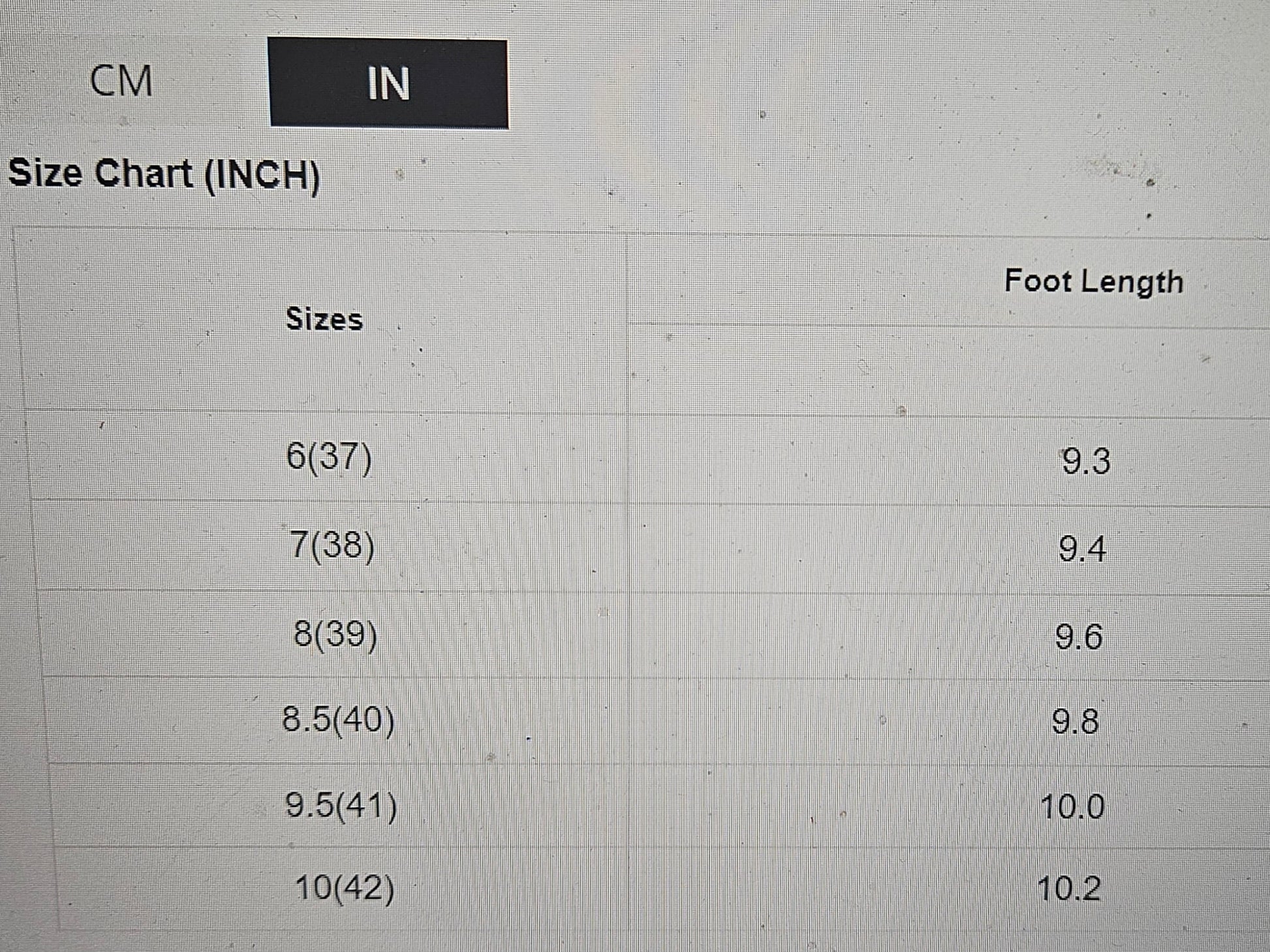Viewport: 1270px width, 952px height.
Task: Click the 10.0 foot length value
Action: [1072, 807]
